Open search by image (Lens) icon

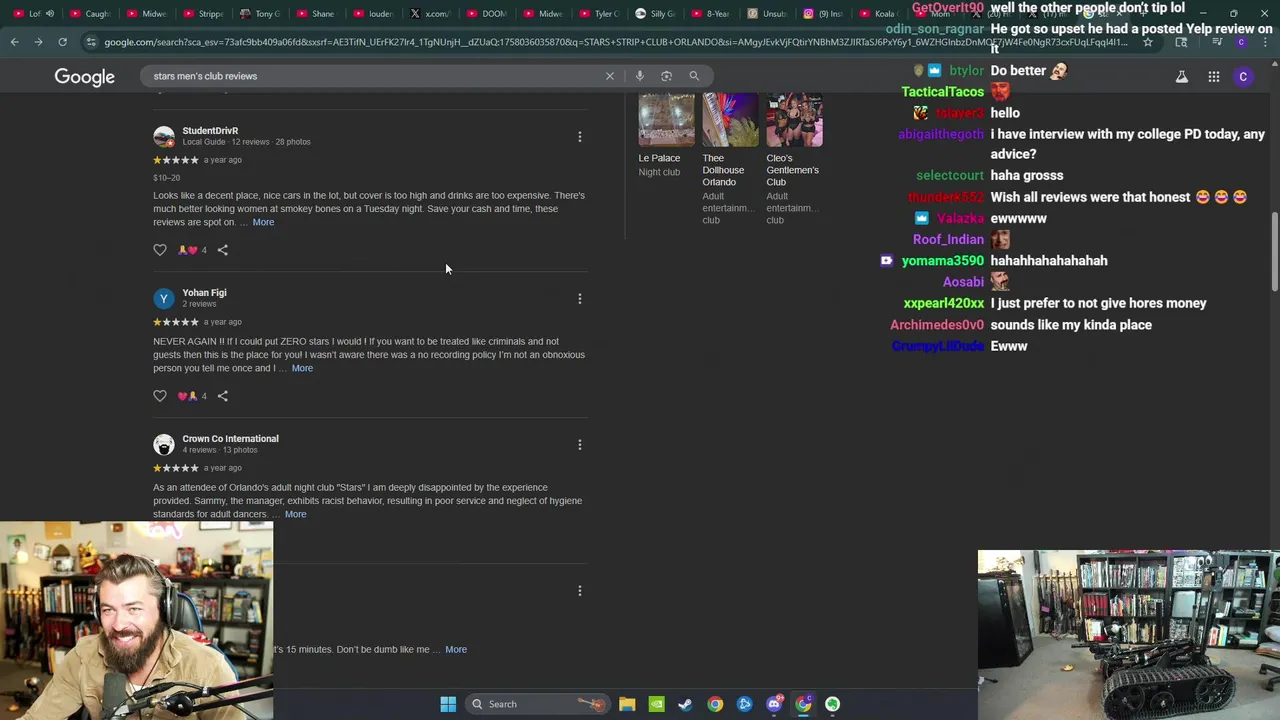point(666,76)
